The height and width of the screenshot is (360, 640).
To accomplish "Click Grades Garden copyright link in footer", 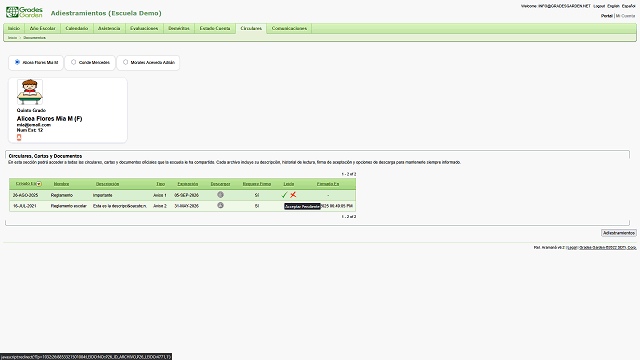I will (x=608, y=247).
